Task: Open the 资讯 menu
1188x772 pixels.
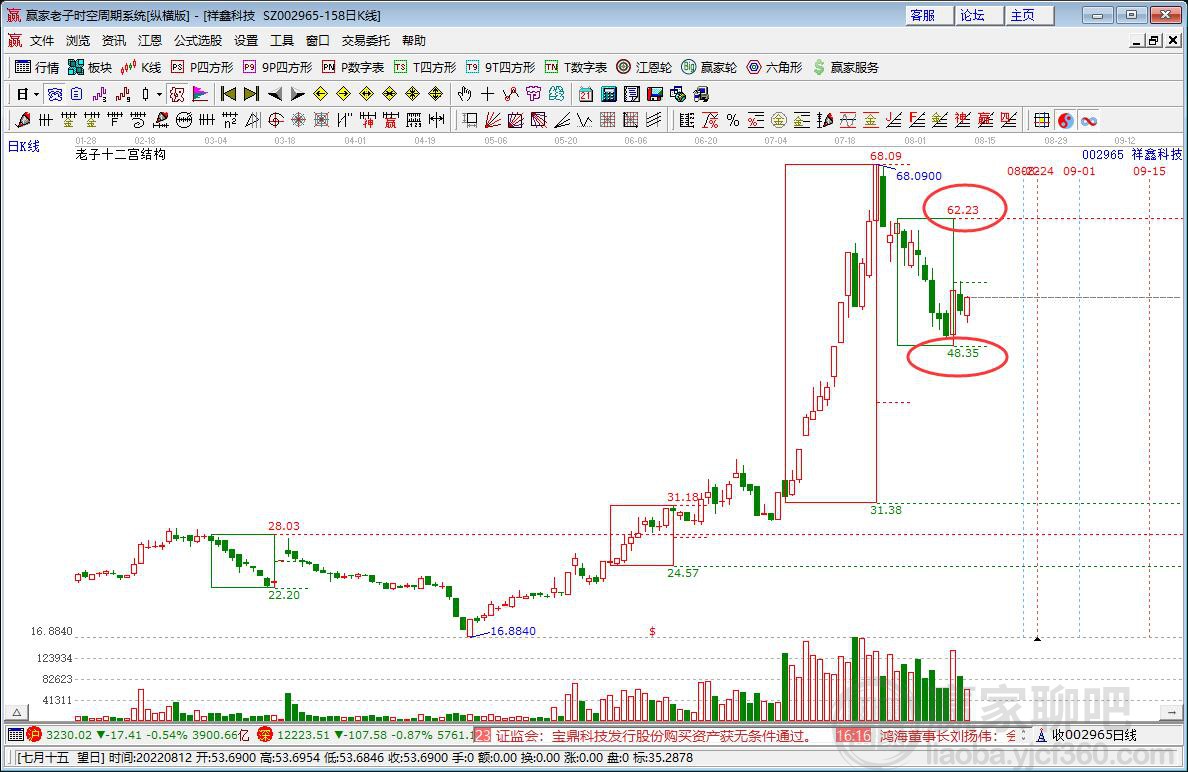Action: pyautogui.click(x=114, y=40)
